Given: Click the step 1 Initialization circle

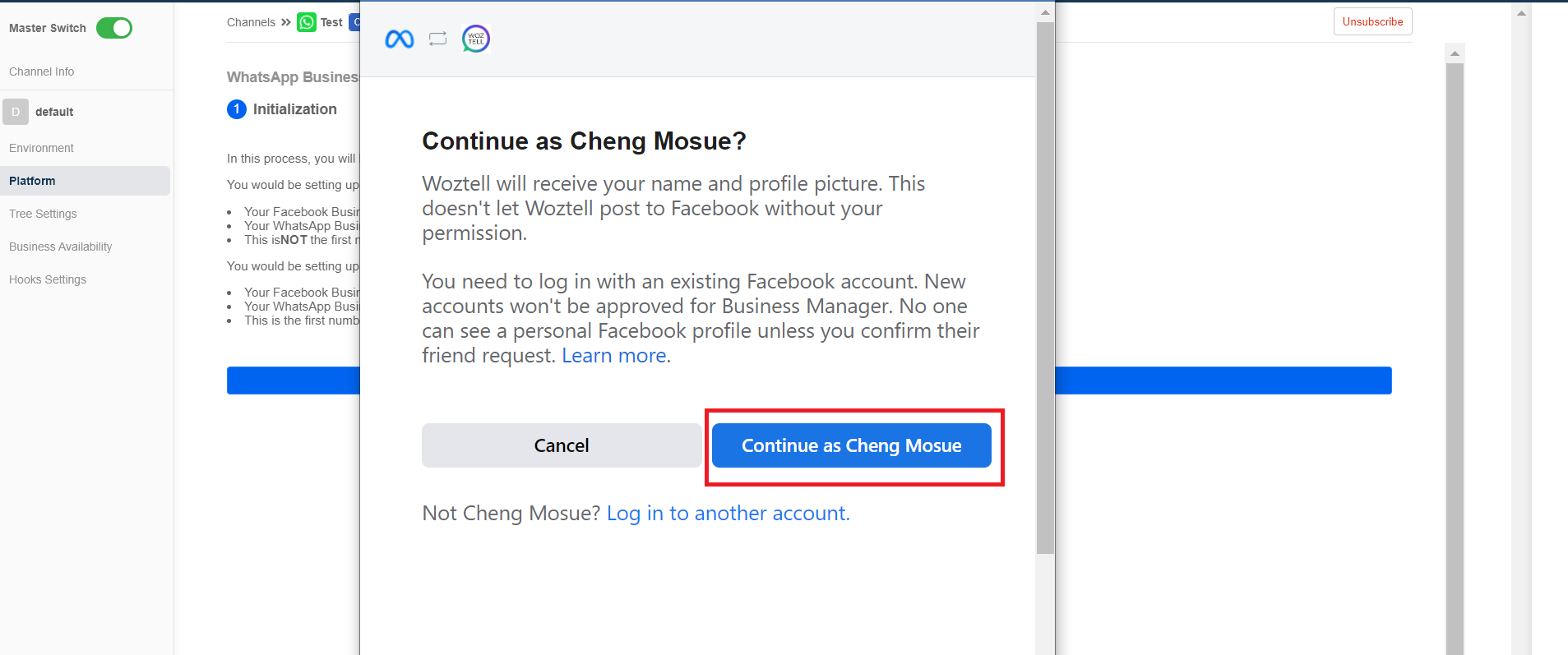Looking at the screenshot, I should tap(237, 109).
